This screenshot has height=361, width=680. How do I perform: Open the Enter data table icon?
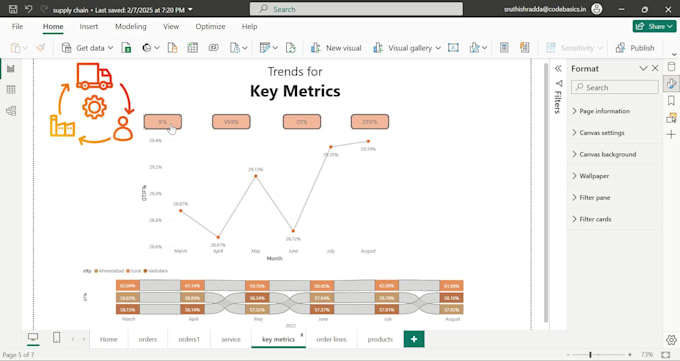point(193,48)
